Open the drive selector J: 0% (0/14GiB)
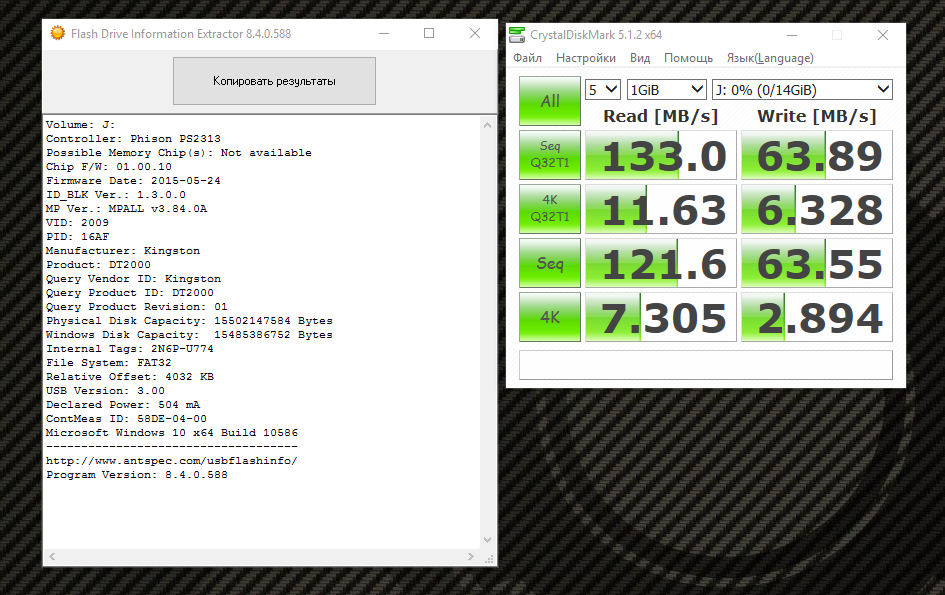945x595 pixels. (802, 90)
